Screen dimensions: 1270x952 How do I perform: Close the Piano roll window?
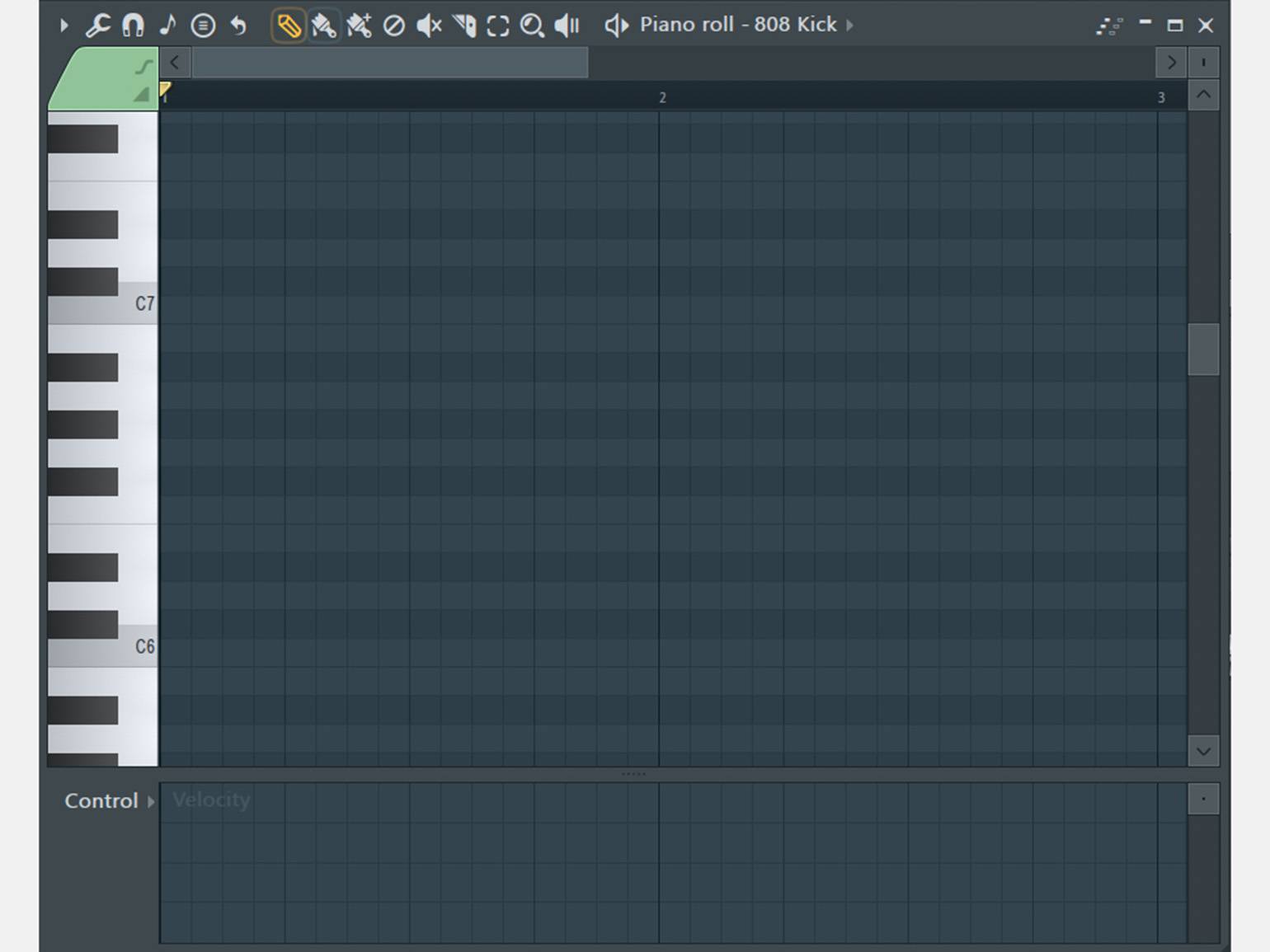(1206, 26)
